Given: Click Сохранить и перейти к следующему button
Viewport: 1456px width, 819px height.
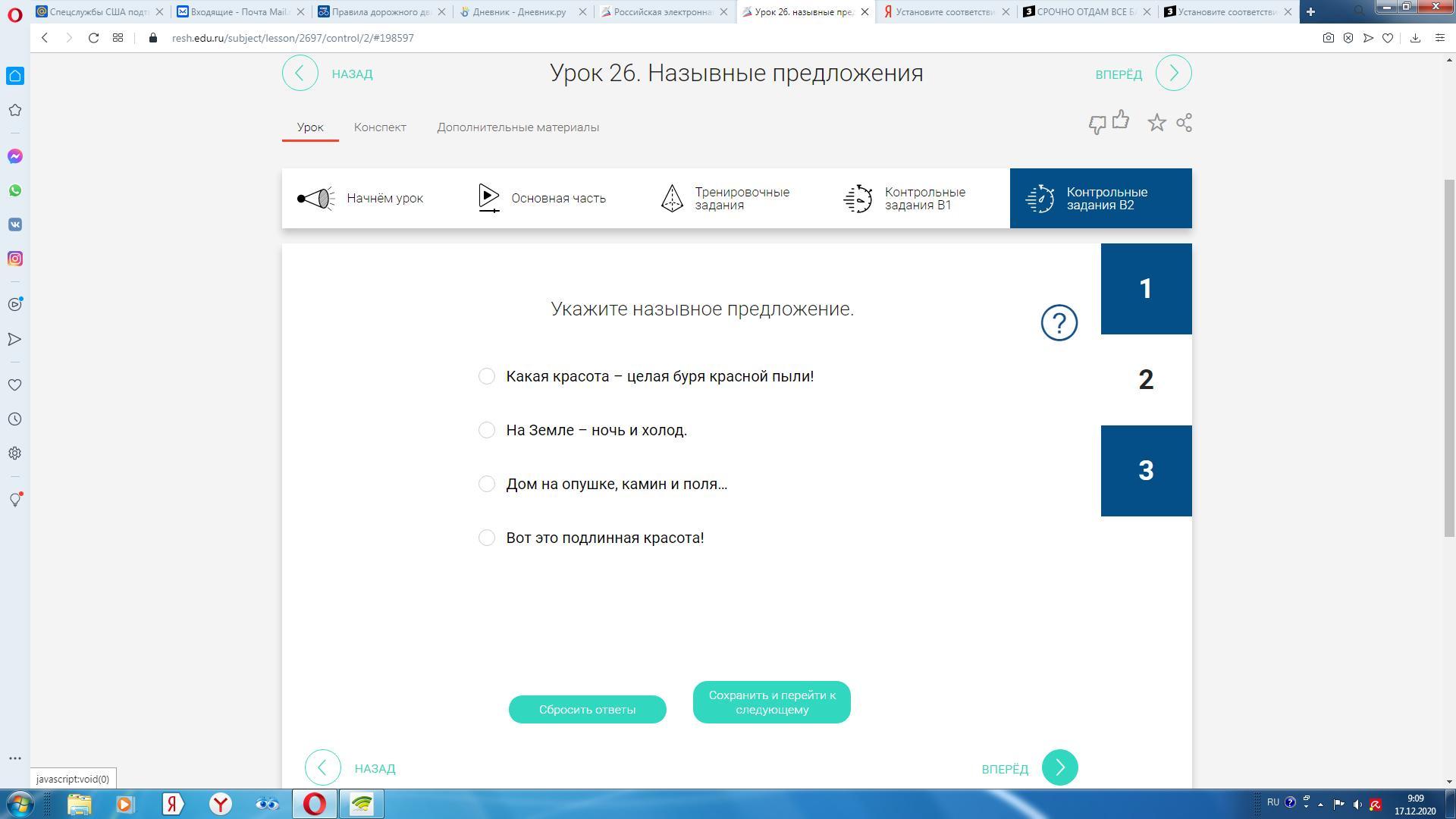Looking at the screenshot, I should click(x=771, y=702).
